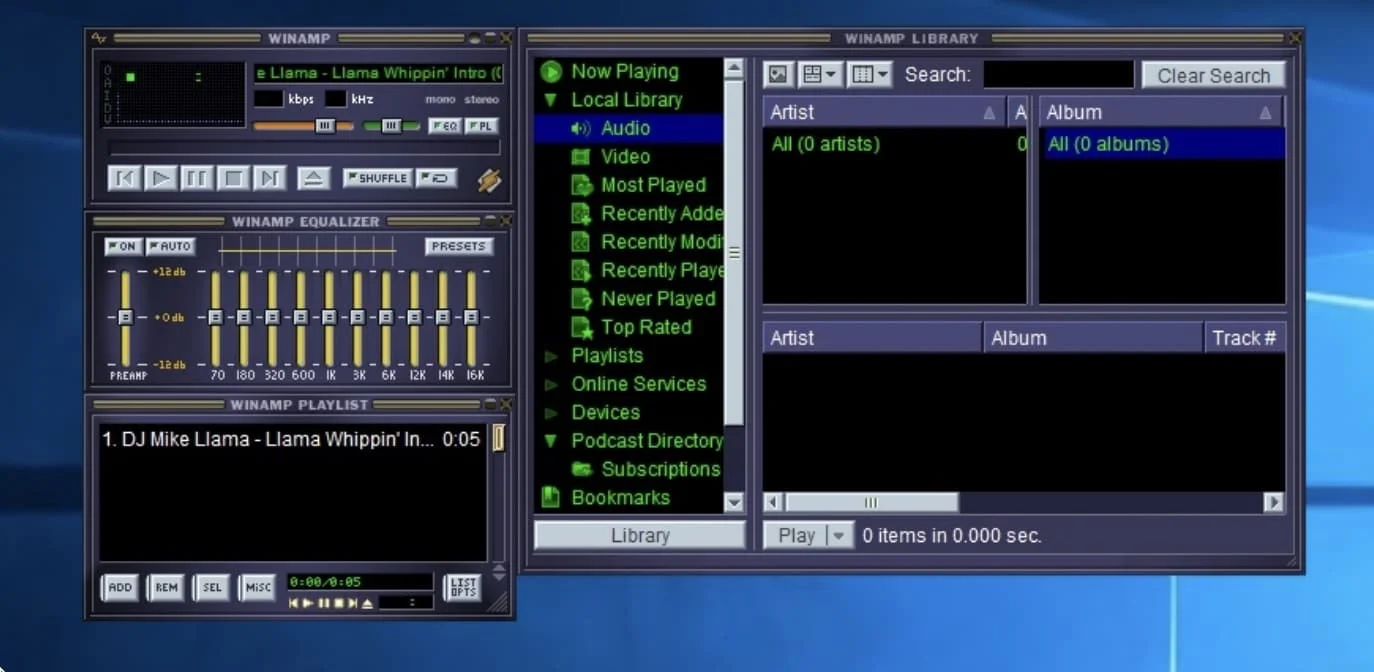Screen dimensions: 1374x672
Task: Click DJ Mike Llama track in playlist
Action: (x=291, y=439)
